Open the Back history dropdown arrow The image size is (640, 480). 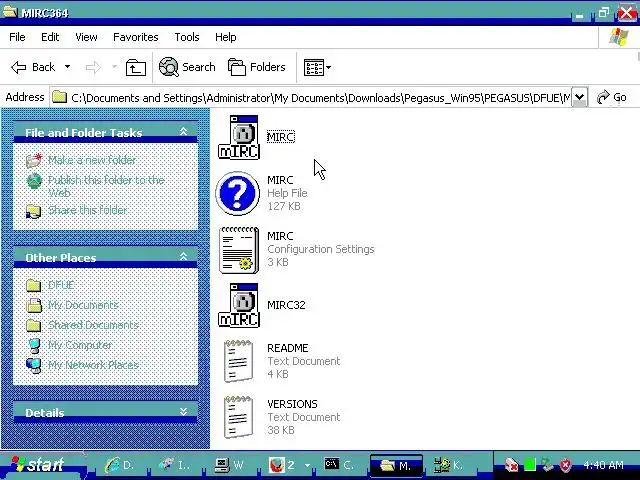pyautogui.click(x=67, y=67)
